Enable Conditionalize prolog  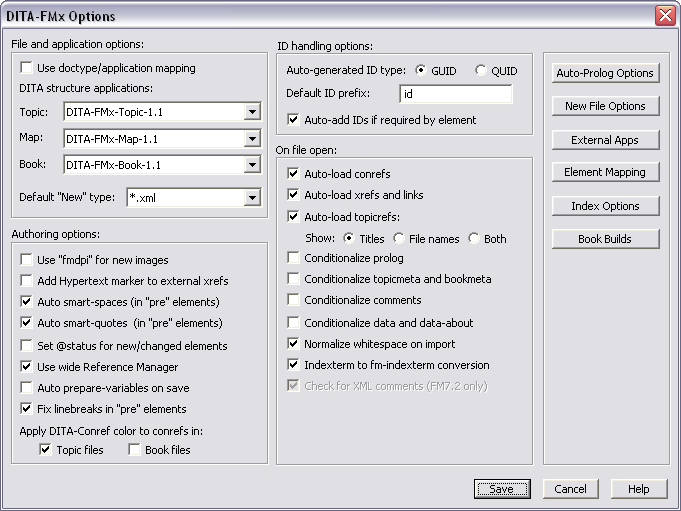tap(293, 258)
